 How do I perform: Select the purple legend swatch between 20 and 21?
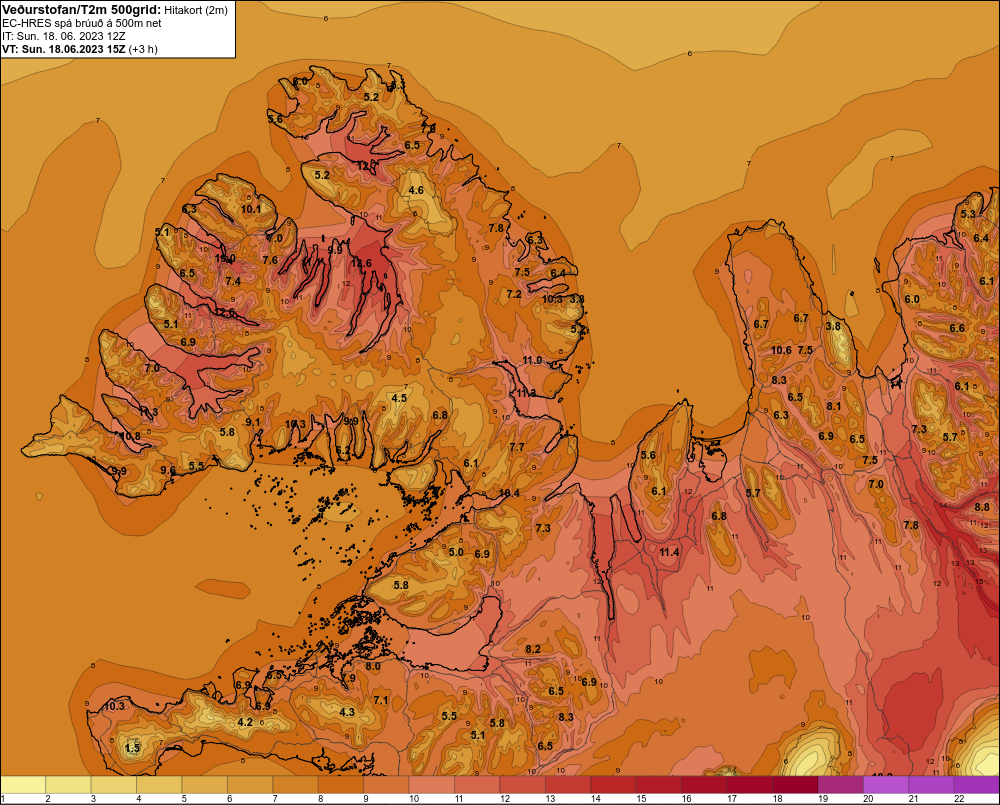[x=886, y=785]
